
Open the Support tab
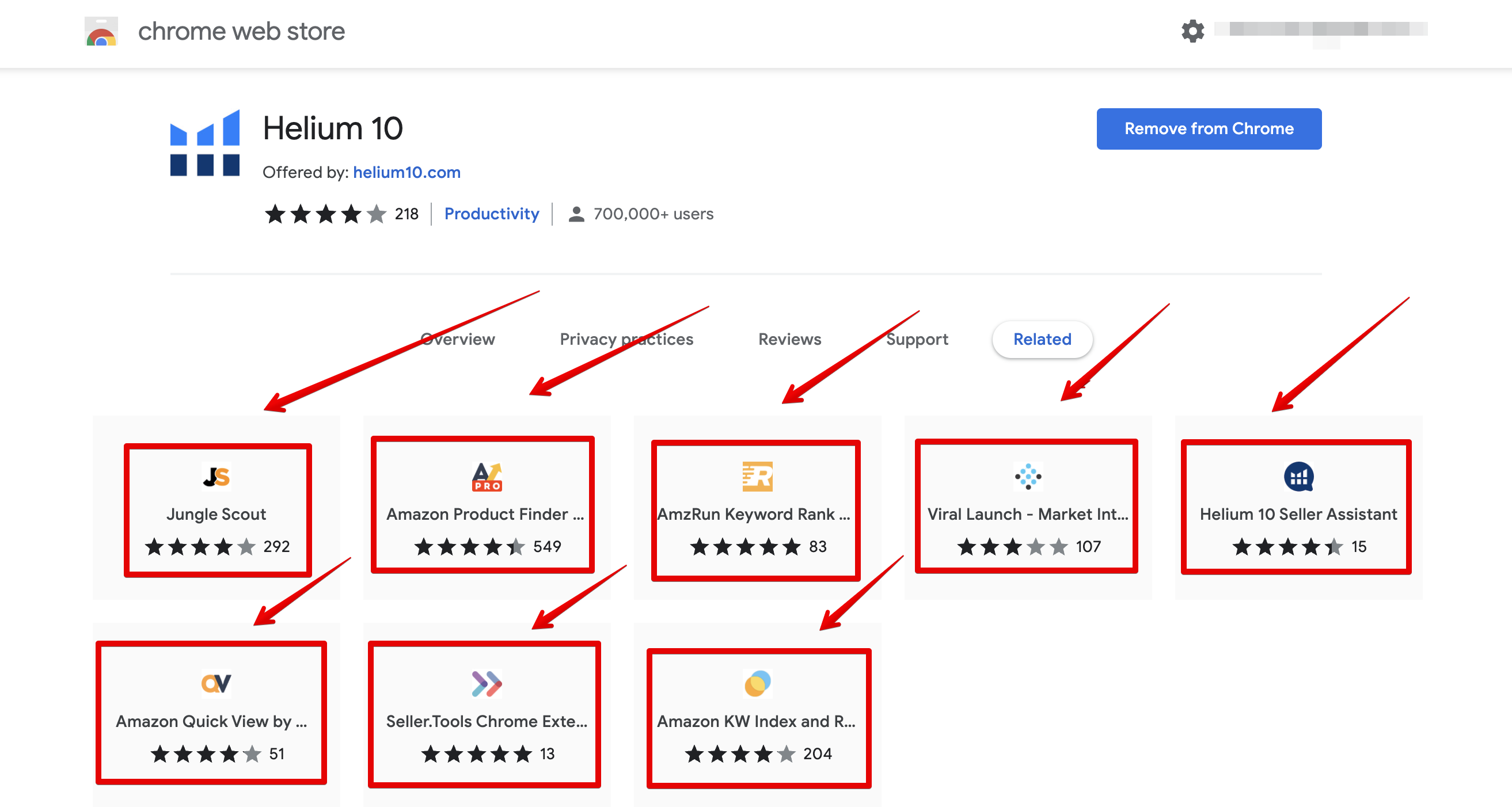pos(917,339)
